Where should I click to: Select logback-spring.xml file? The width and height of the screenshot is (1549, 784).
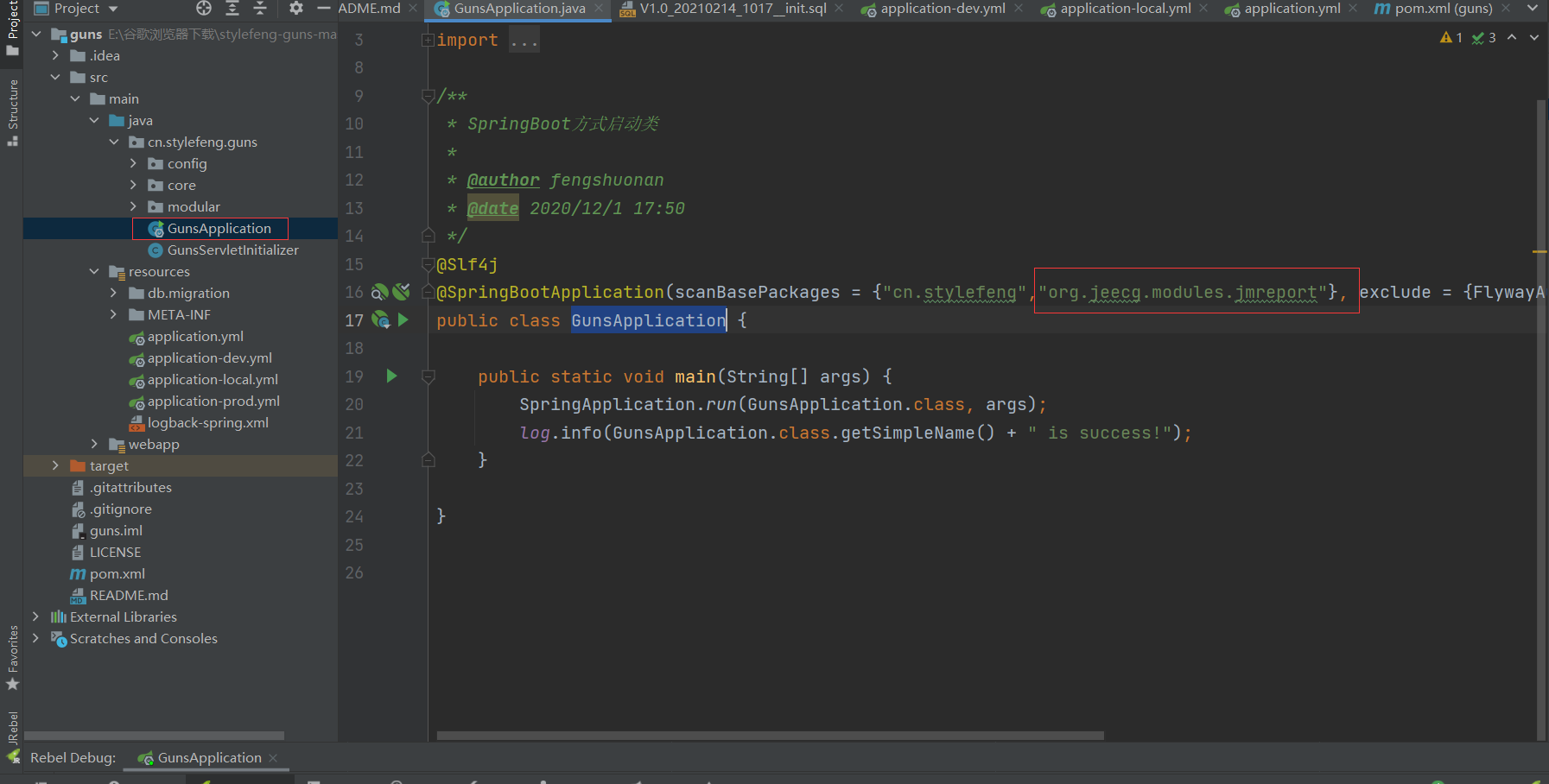click(x=207, y=423)
